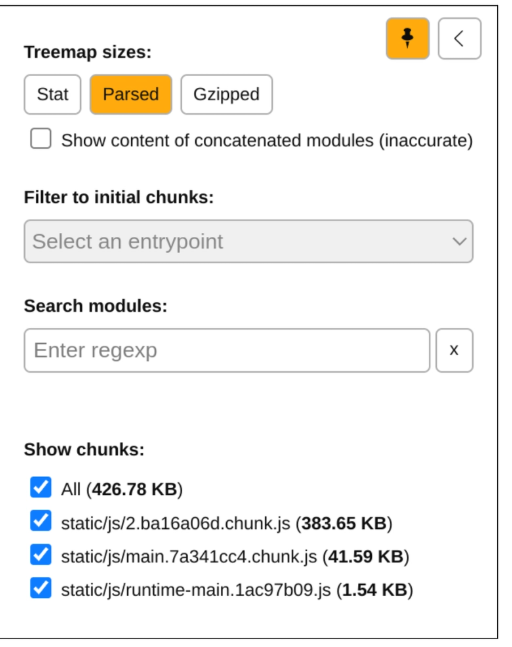Viewport: 512px width, 647px height.
Task: Select the Parsed treemap size
Action: (x=131, y=94)
